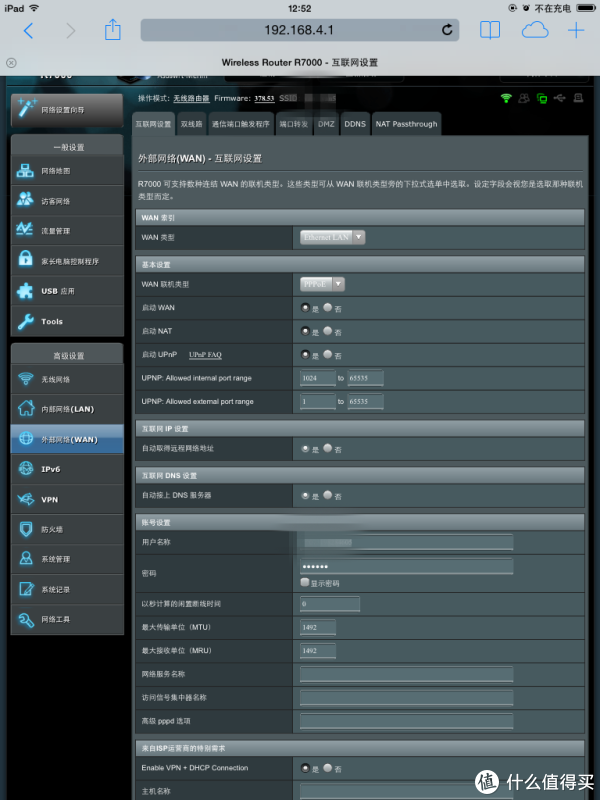
Task: Click the 密码 password field
Action: click(x=407, y=566)
